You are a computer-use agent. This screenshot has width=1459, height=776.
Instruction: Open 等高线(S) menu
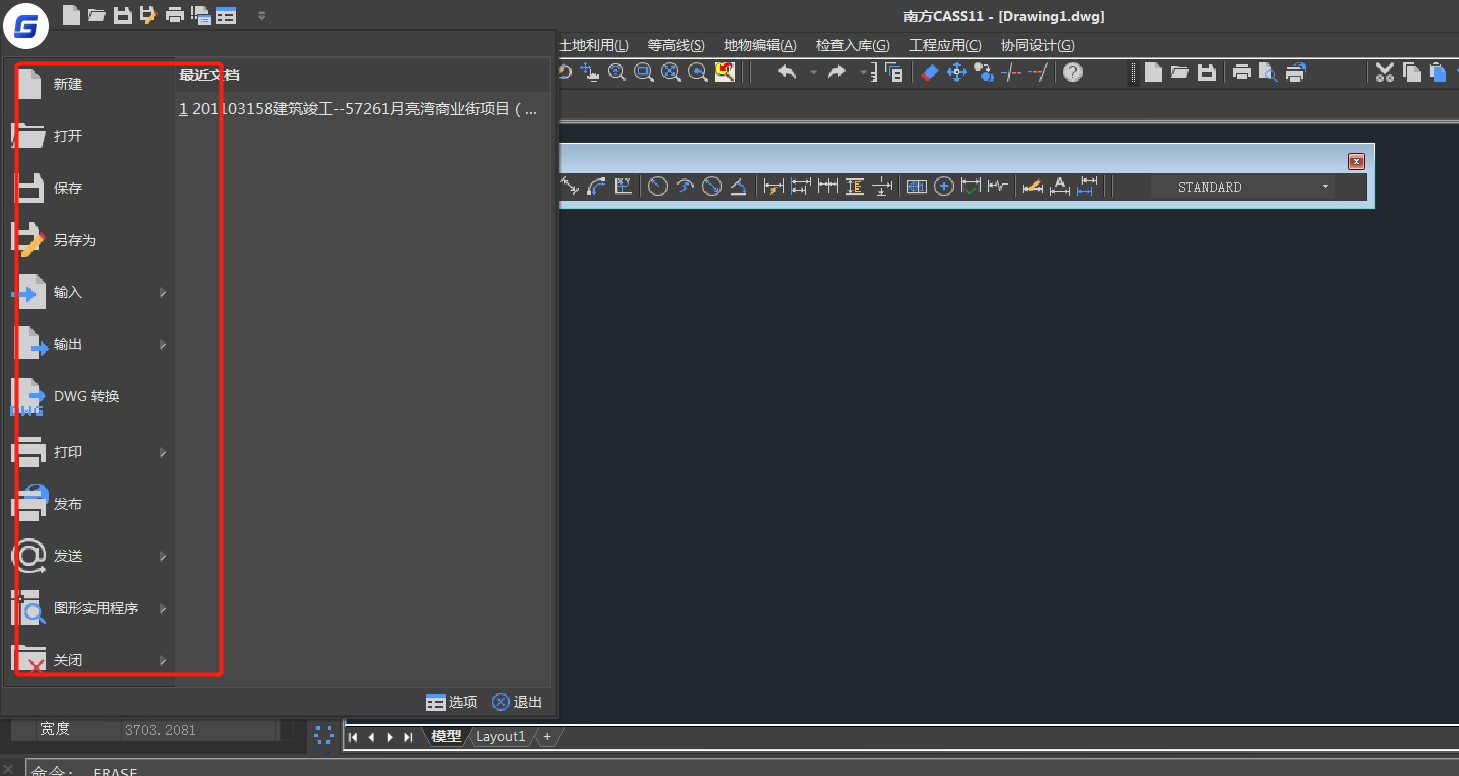676,45
